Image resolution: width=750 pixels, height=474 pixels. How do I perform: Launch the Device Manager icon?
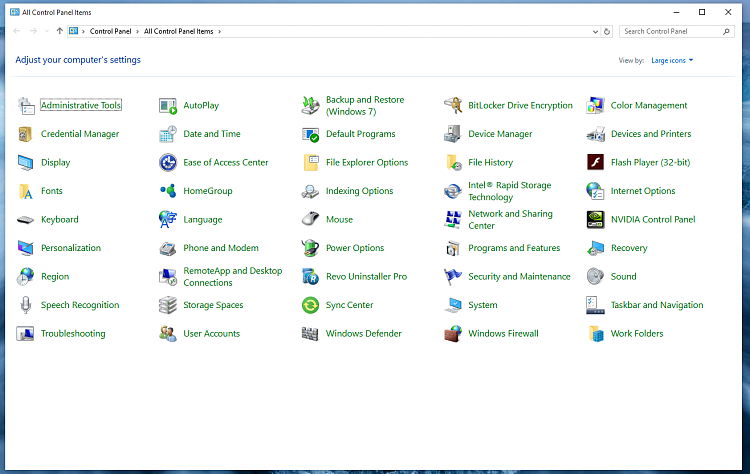tap(452, 134)
